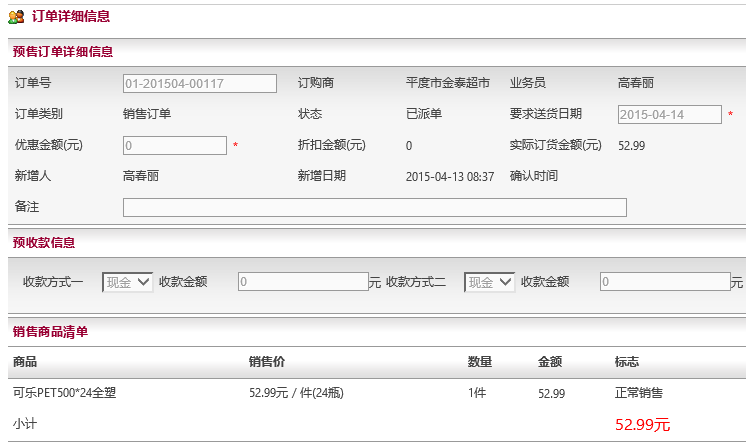Click the 确认时间 label
This screenshot has width=751, height=443.
[x=534, y=176]
